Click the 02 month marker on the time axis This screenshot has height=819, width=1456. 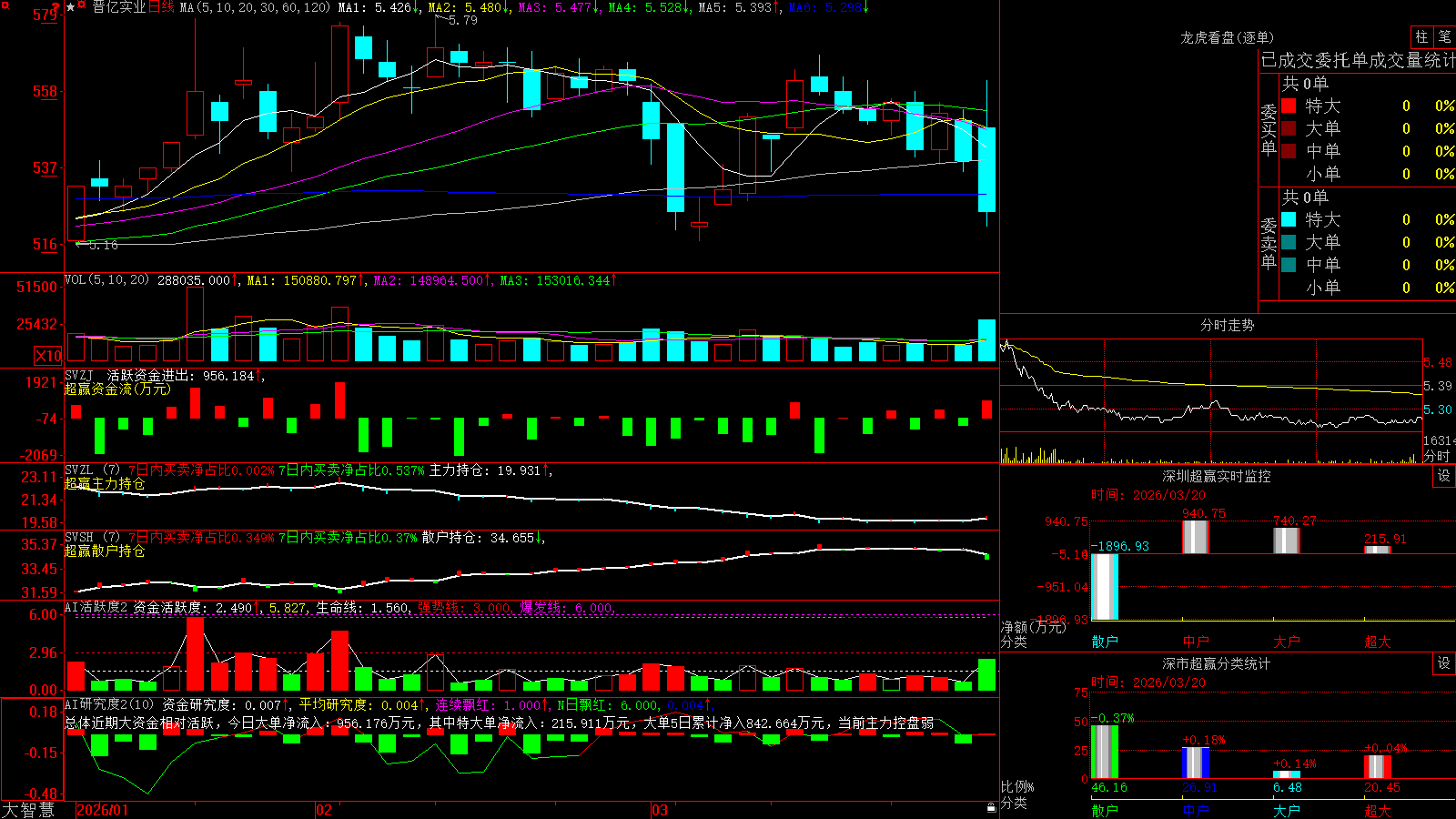click(x=324, y=810)
